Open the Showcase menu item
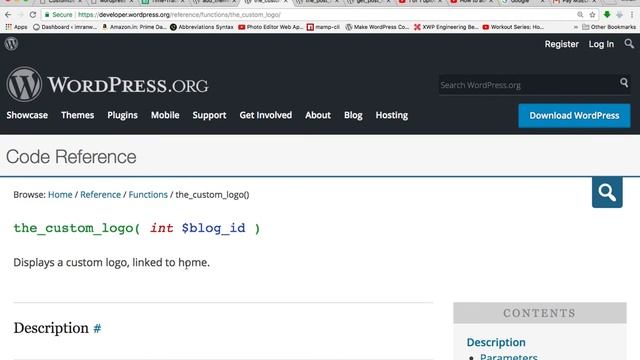 click(x=27, y=116)
